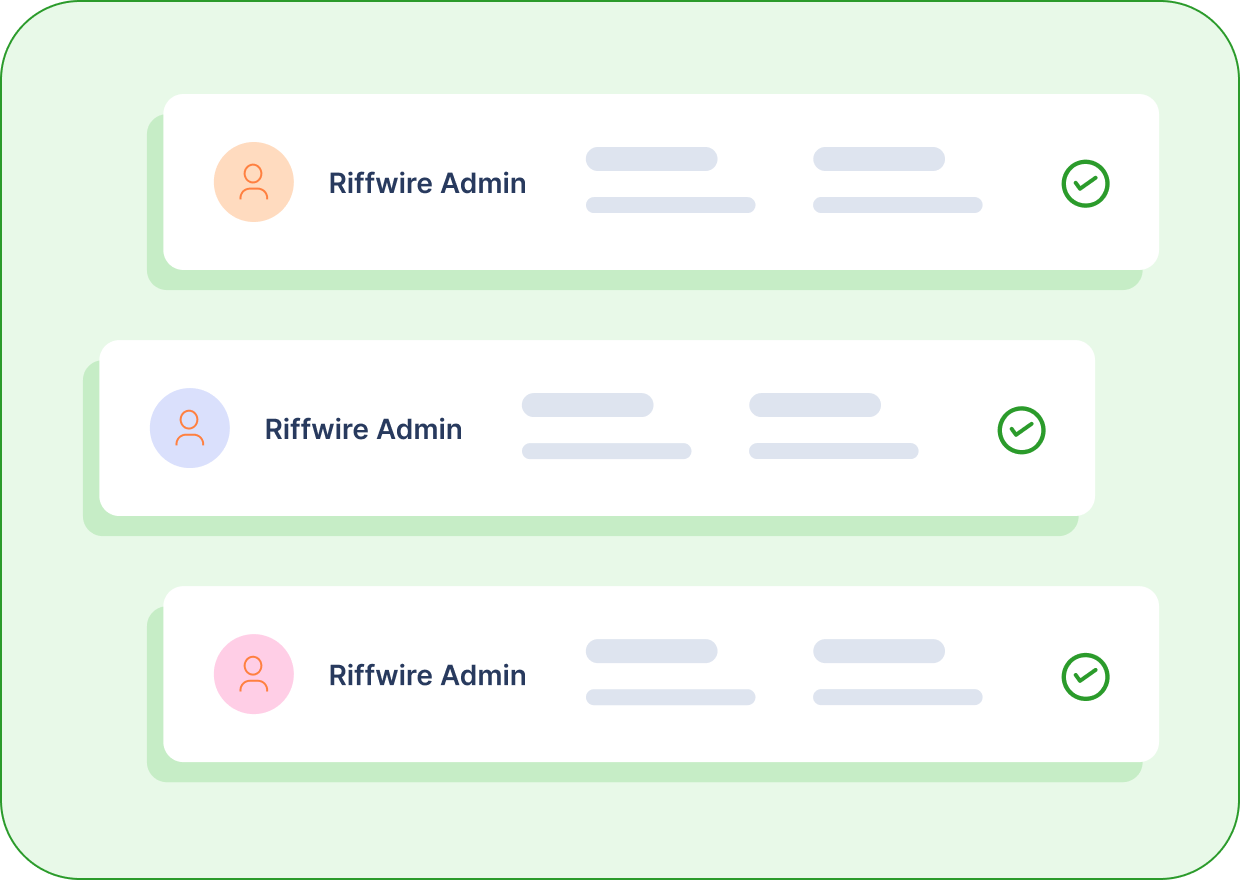Toggle green checkmark in lavender-avatar card
Image resolution: width=1240 pixels, height=880 pixels.
pyautogui.click(x=1021, y=430)
